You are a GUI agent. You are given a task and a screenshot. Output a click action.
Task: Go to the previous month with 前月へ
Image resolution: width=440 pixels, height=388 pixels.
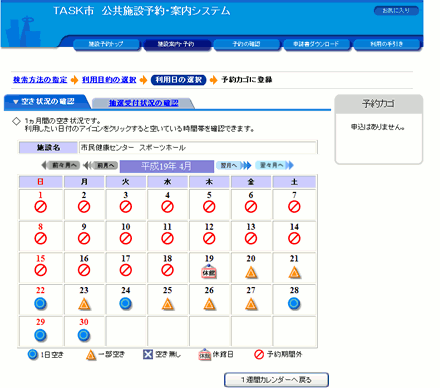(101, 165)
